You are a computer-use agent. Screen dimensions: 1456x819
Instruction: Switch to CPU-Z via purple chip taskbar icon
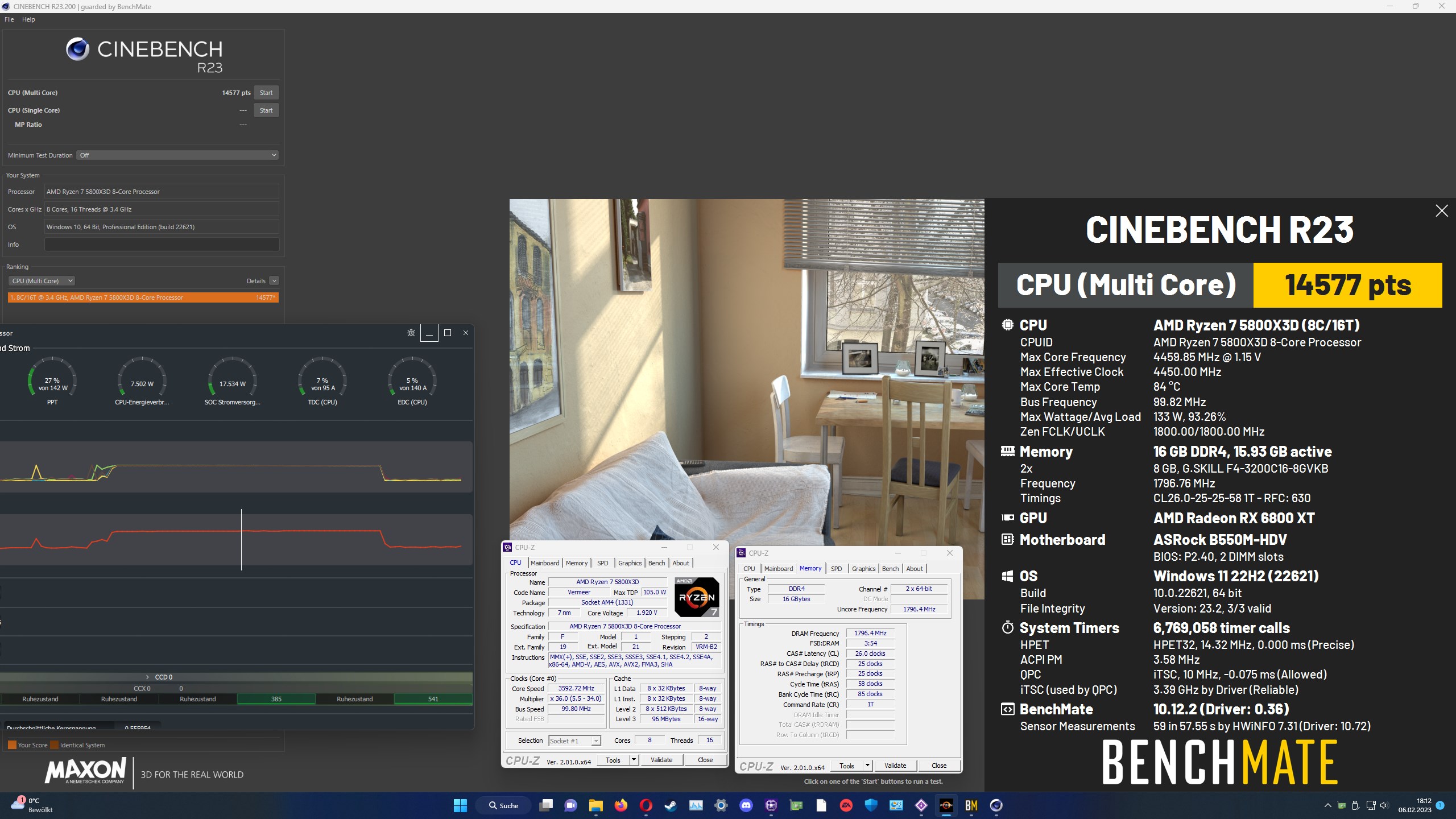coord(771,805)
